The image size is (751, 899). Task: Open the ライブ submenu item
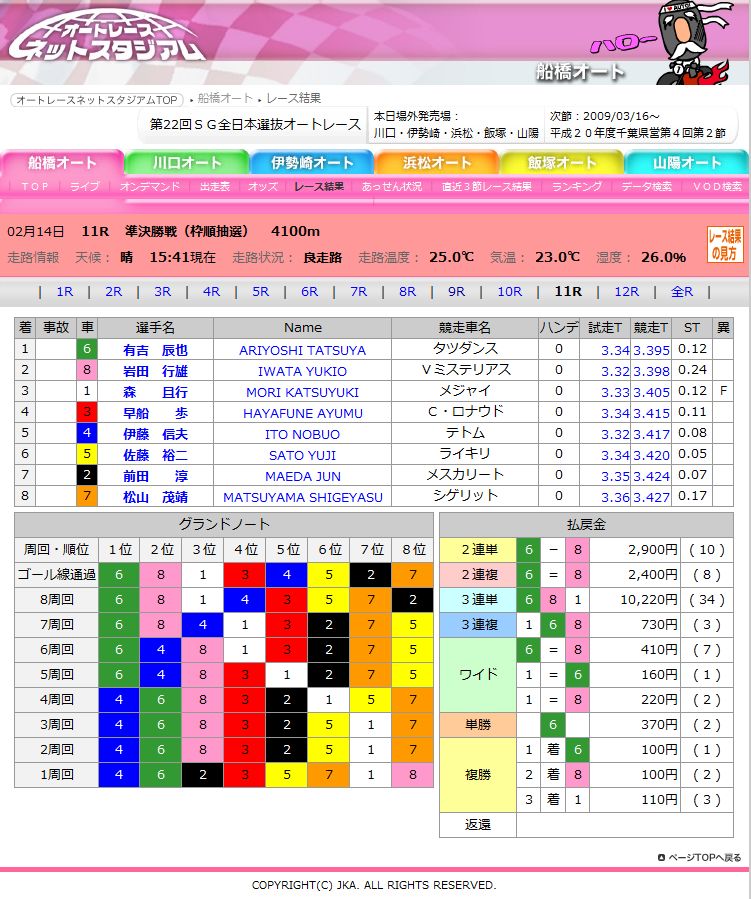[85, 186]
